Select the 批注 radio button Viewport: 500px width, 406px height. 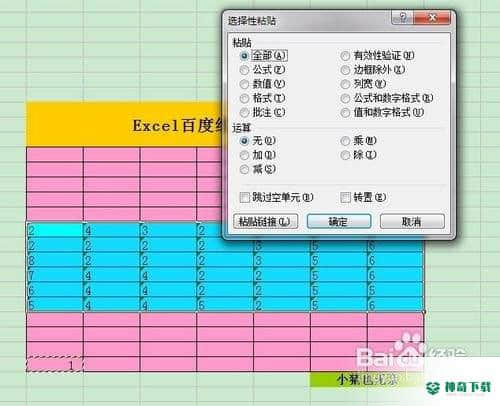point(244,112)
